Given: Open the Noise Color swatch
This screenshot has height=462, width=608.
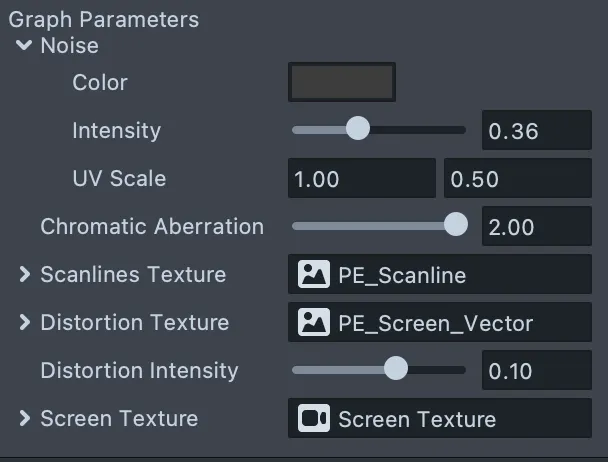Looking at the screenshot, I should coord(342,82).
